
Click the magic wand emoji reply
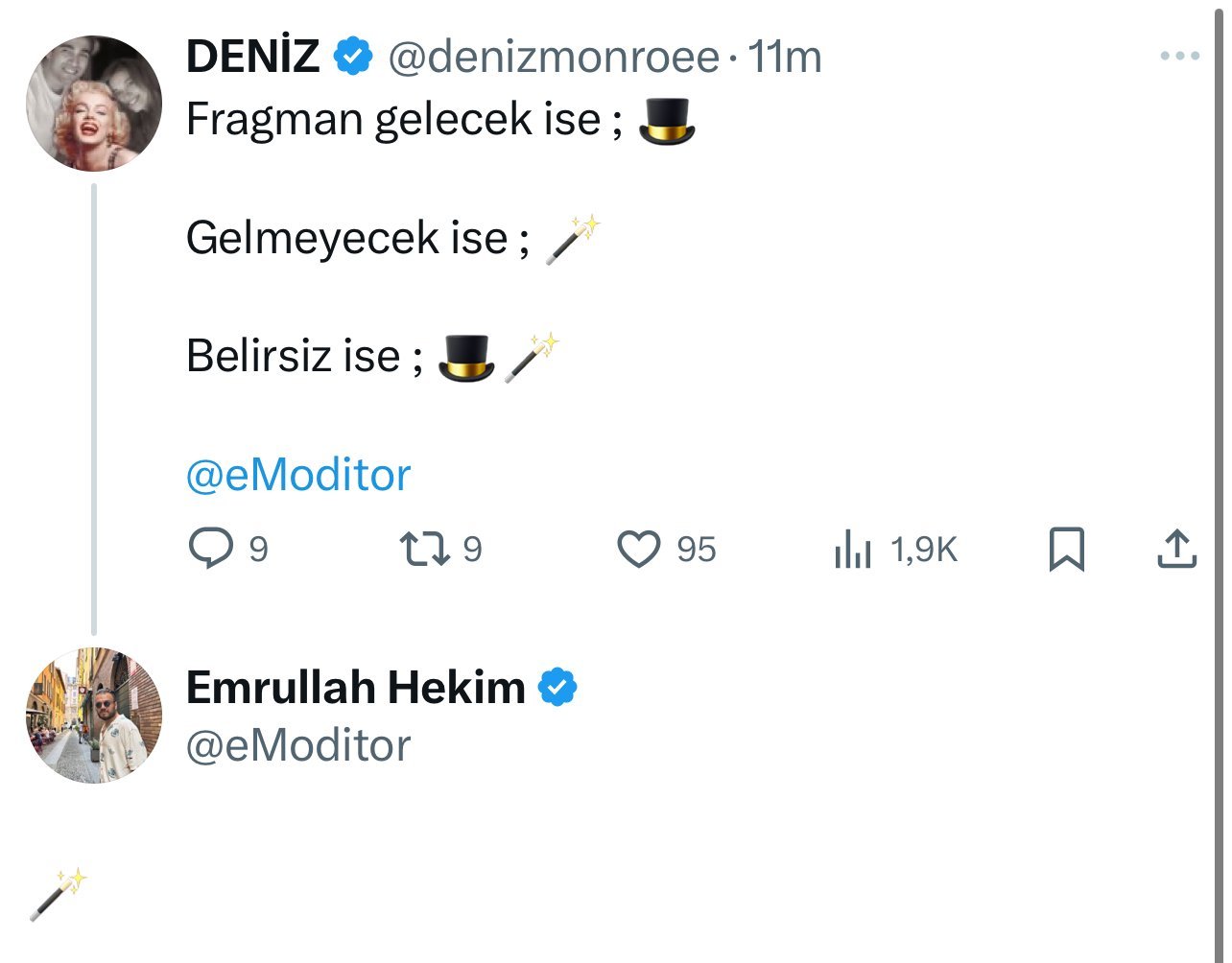pos(59,894)
